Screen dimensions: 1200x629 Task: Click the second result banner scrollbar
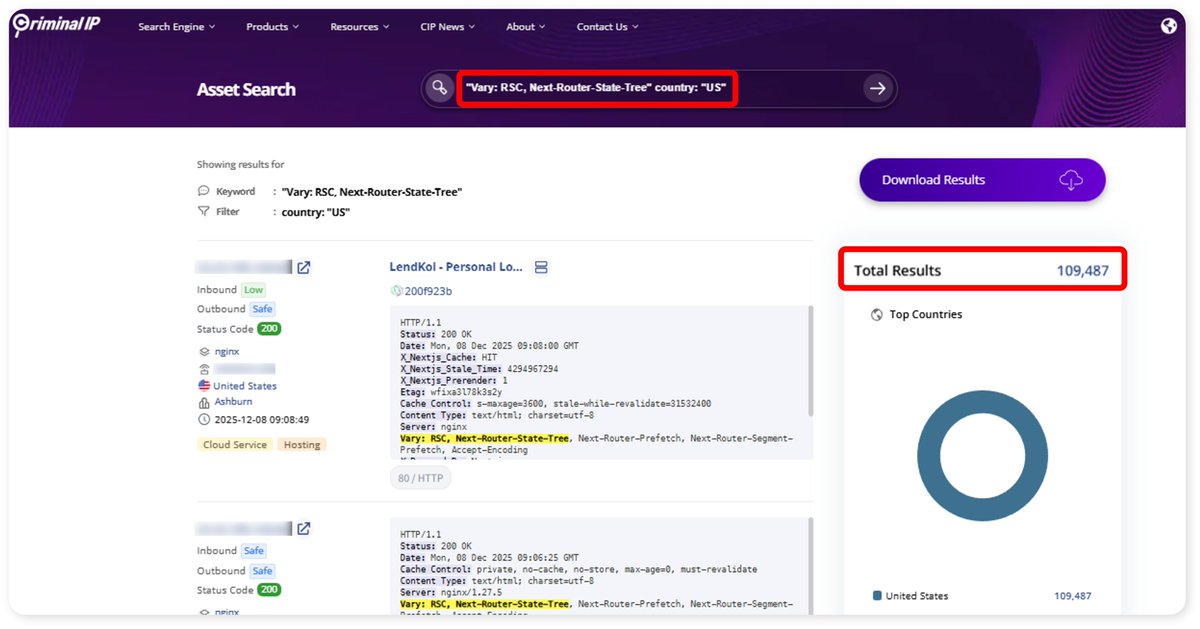810,568
